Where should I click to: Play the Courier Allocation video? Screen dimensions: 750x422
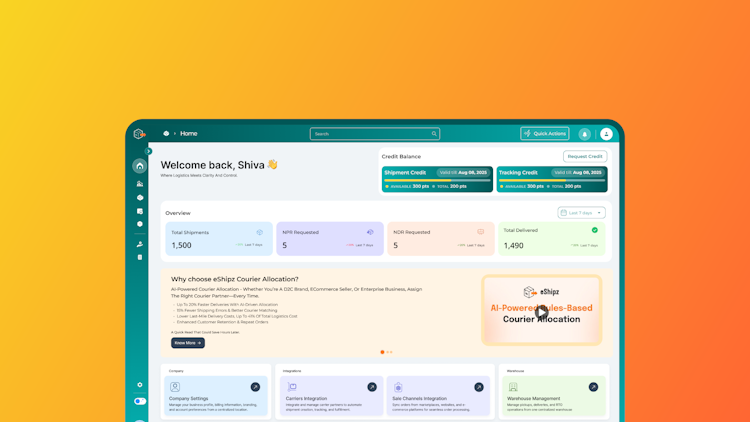tap(541, 312)
